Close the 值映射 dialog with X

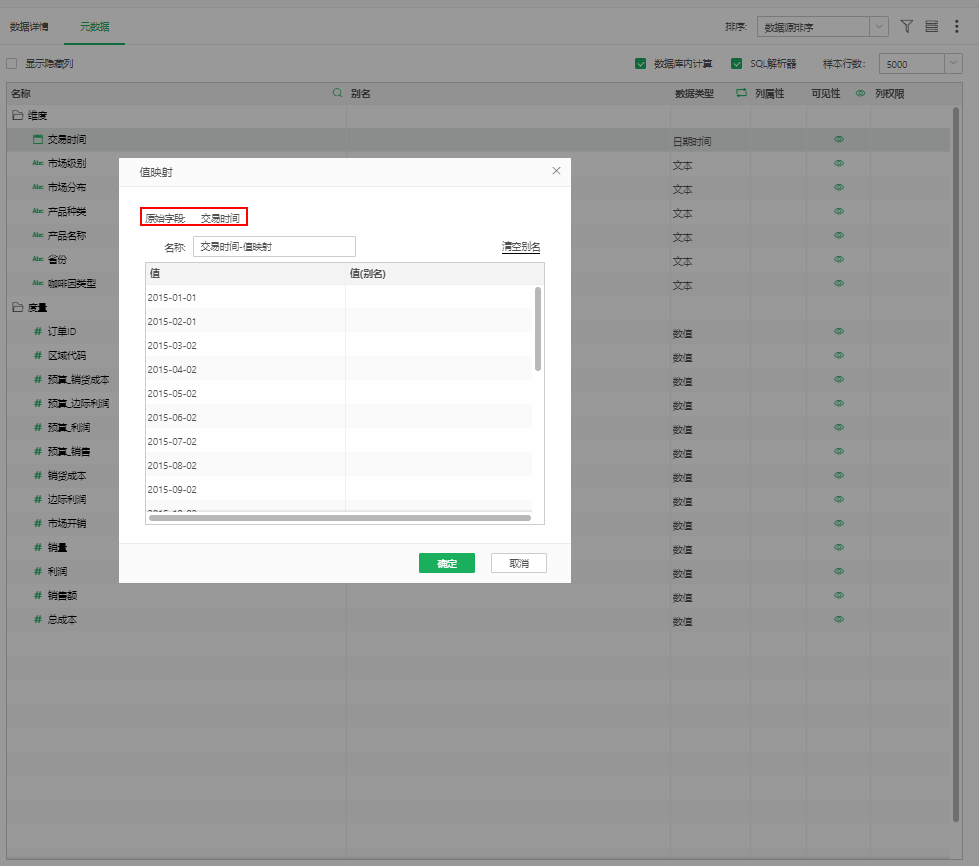557,171
